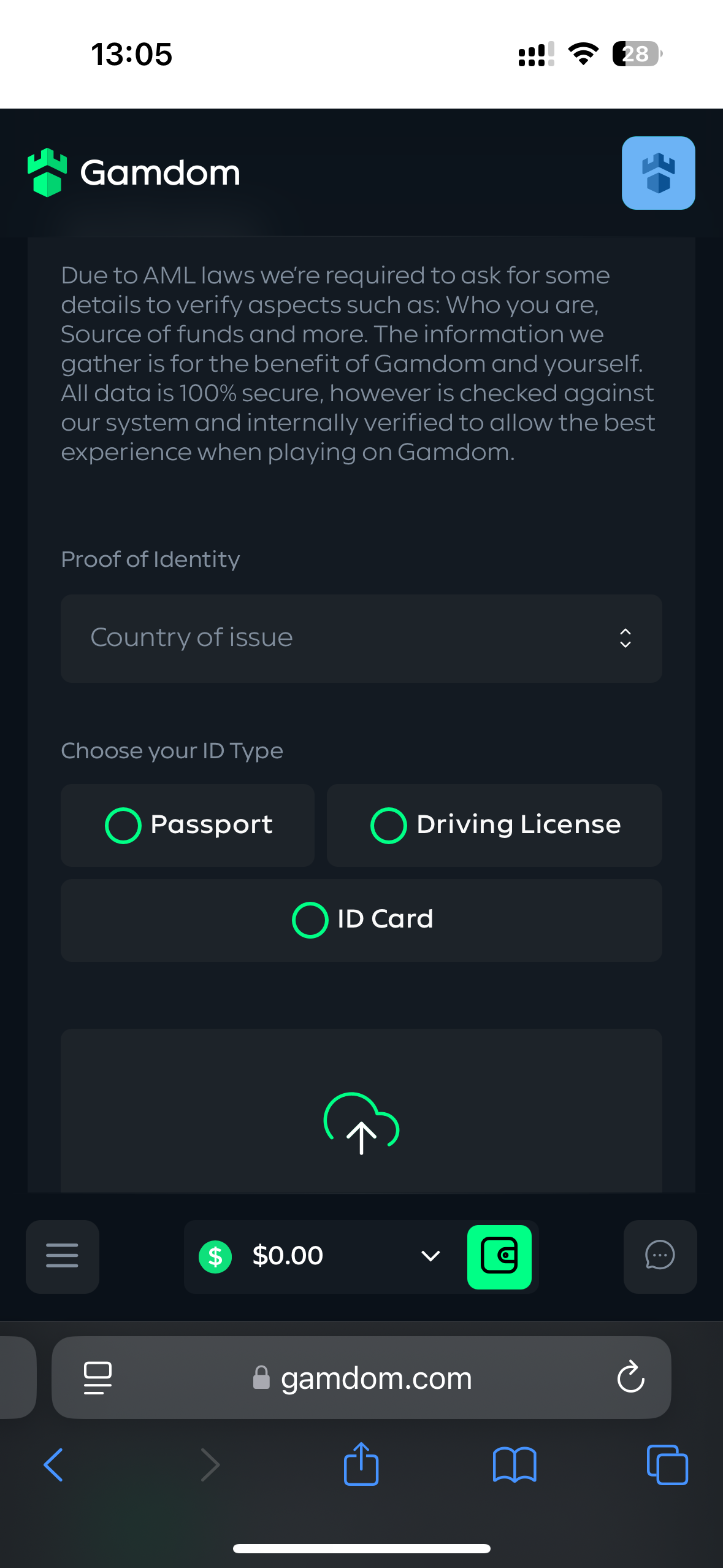Select ID Card as ID type
The image size is (723, 1568).
click(x=361, y=920)
